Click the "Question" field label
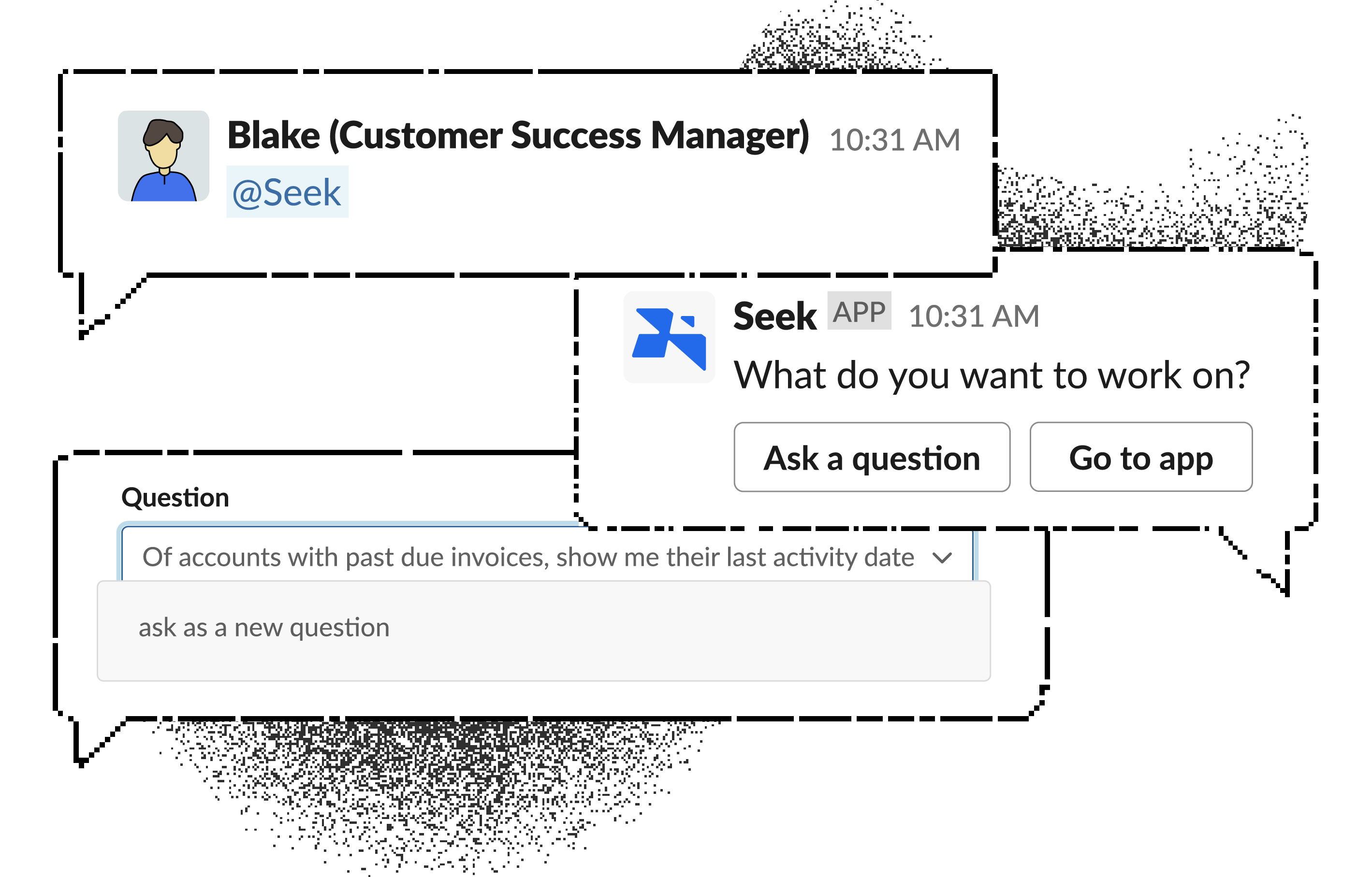Screen dimensions: 1372x877 (175, 498)
